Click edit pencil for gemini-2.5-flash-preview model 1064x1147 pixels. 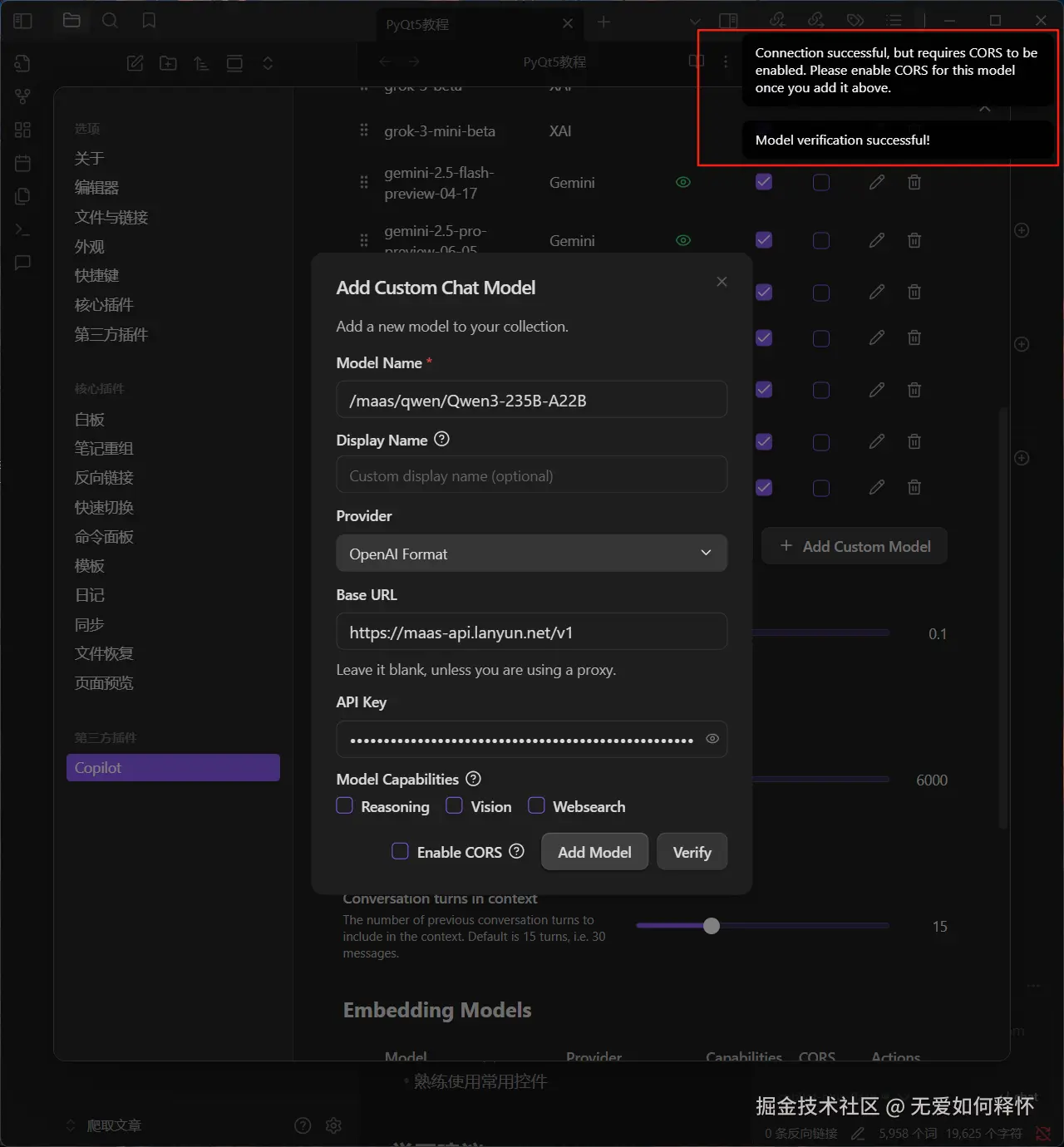876,182
